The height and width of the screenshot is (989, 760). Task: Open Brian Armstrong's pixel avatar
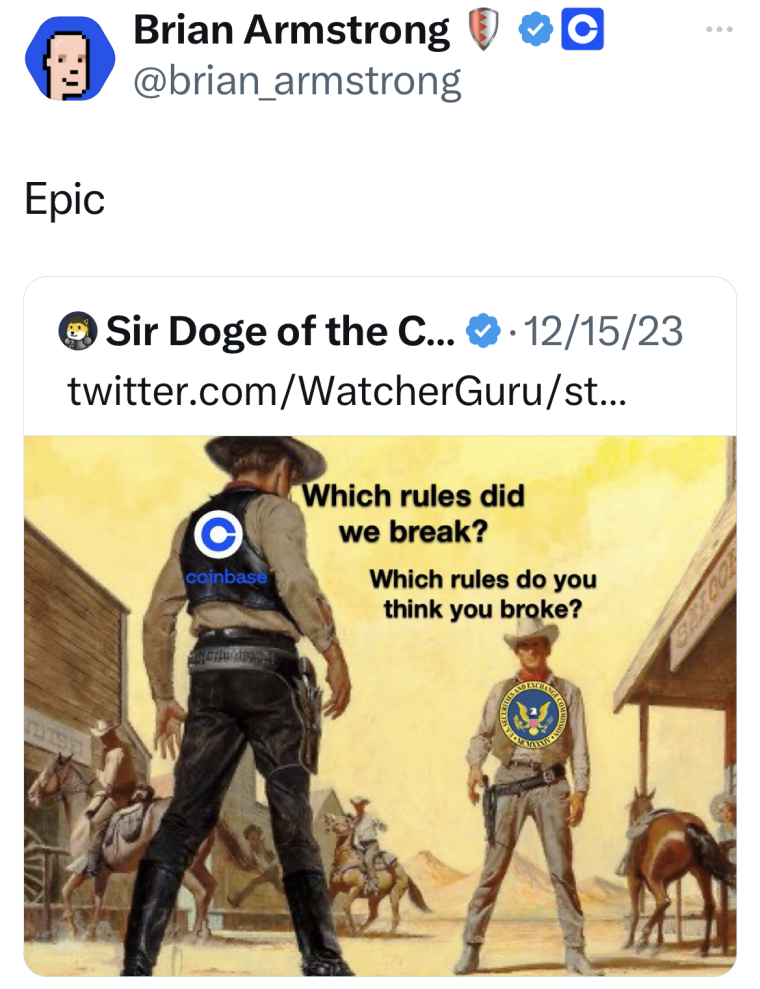click(70, 58)
